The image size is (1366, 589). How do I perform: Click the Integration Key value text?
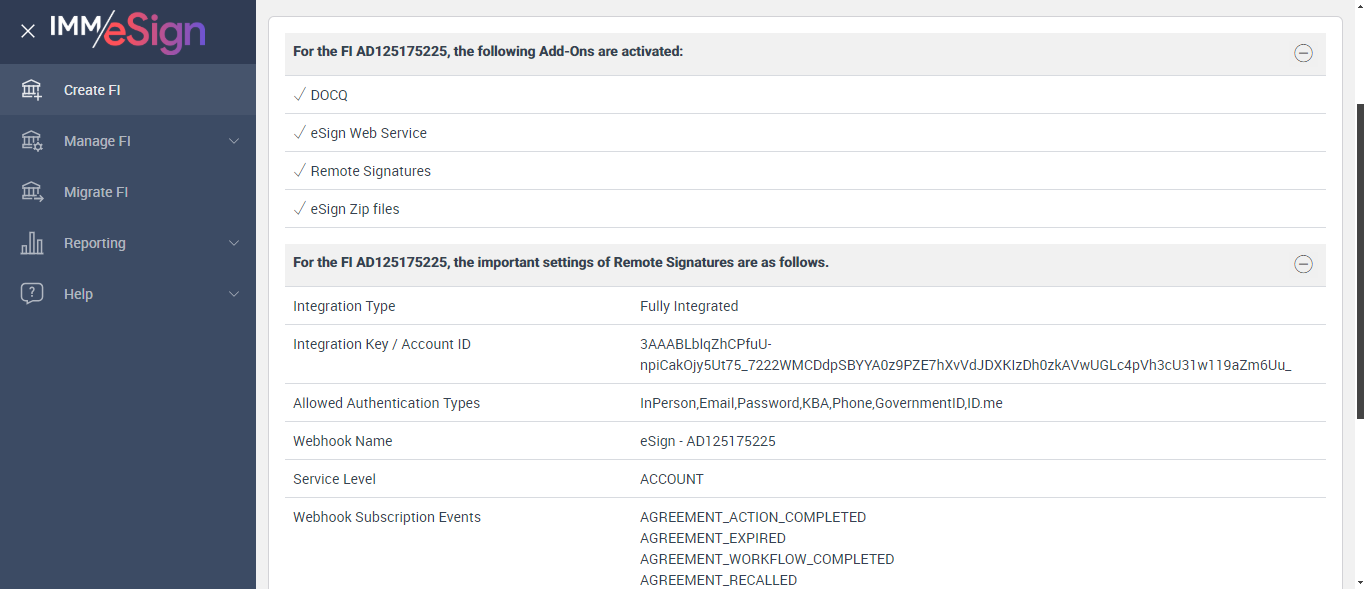[x=965, y=355]
